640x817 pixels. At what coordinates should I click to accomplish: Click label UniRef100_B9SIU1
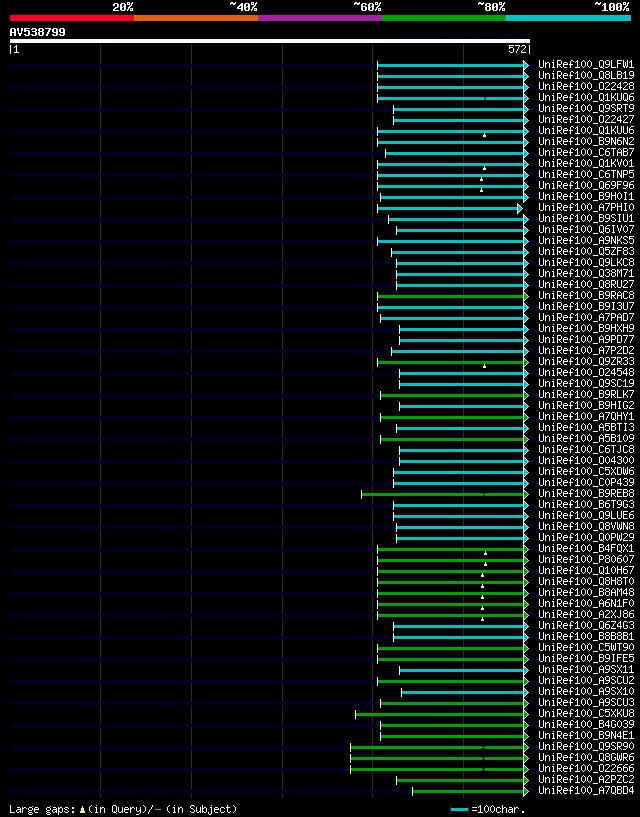coord(586,218)
